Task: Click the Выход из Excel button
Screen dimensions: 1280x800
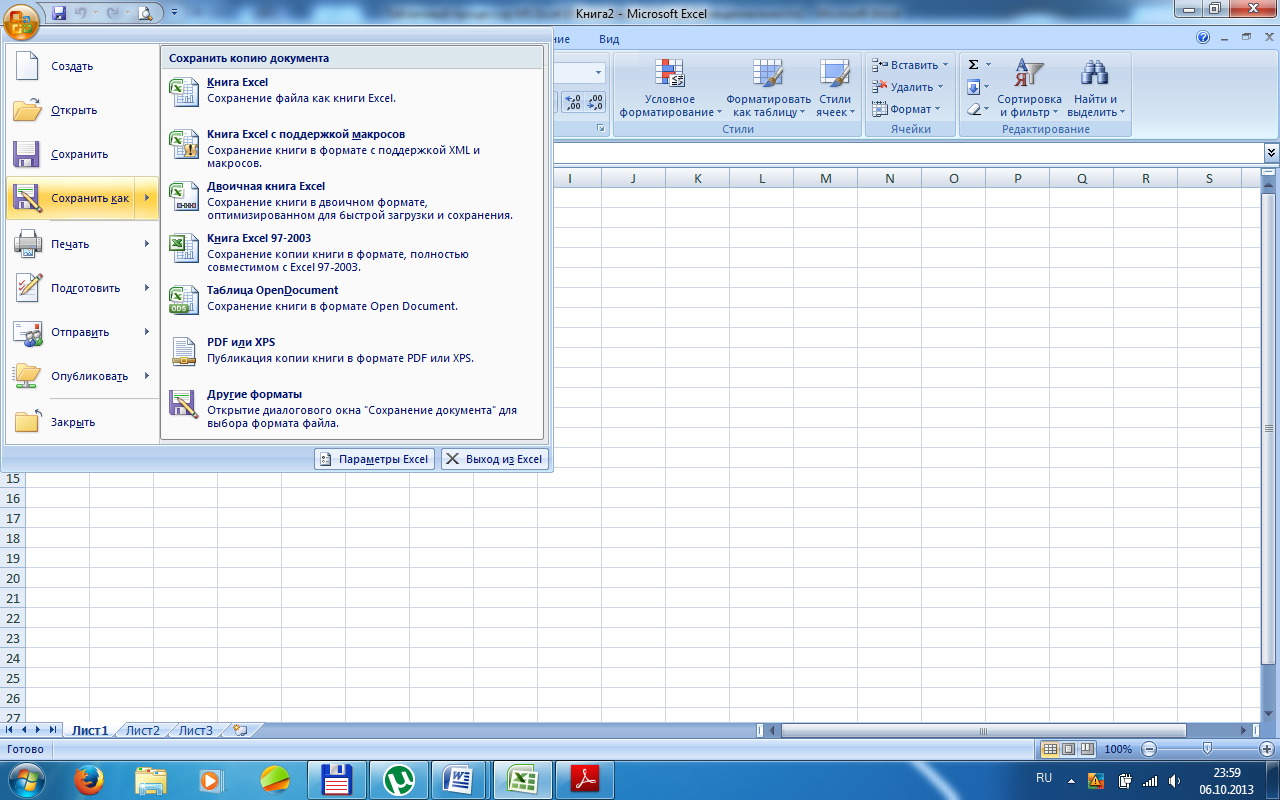Action: tap(495, 459)
